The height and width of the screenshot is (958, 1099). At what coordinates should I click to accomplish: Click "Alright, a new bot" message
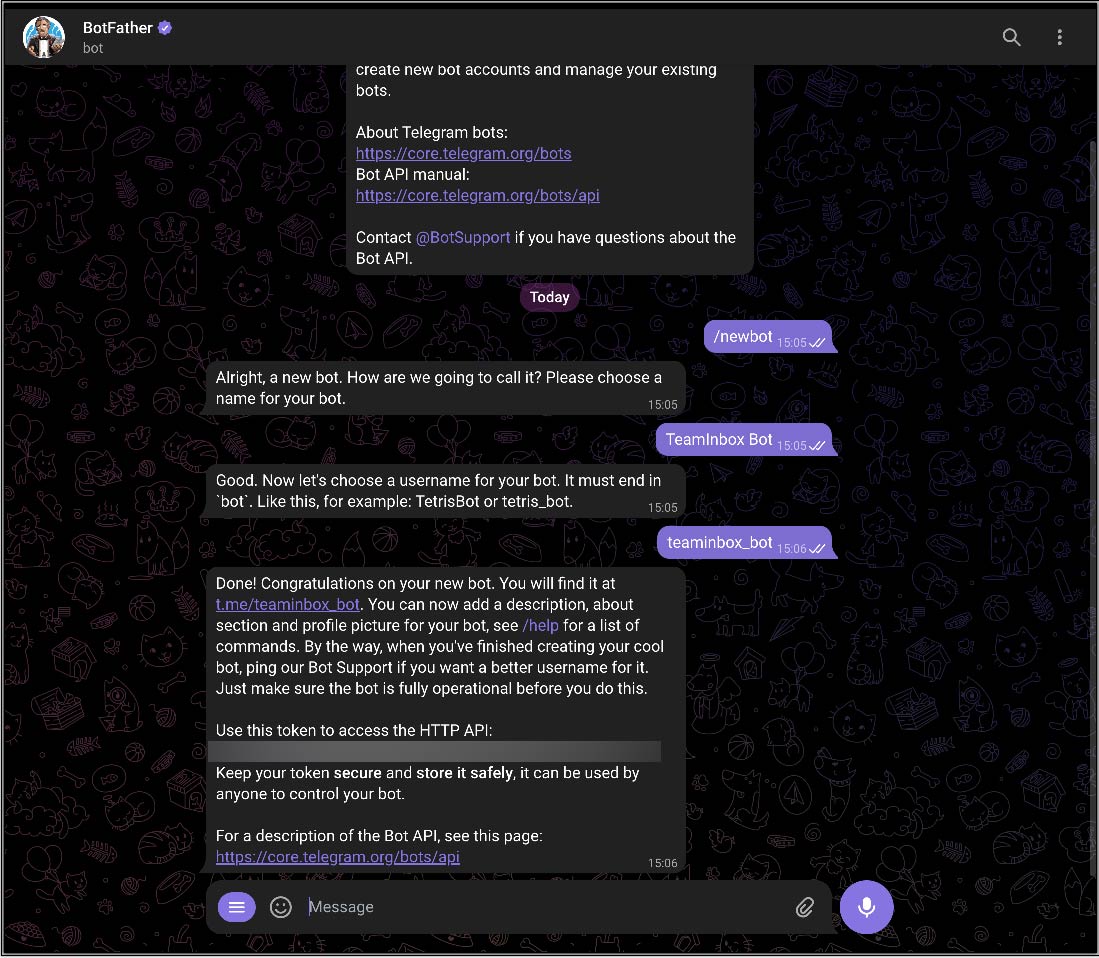[x=445, y=388]
